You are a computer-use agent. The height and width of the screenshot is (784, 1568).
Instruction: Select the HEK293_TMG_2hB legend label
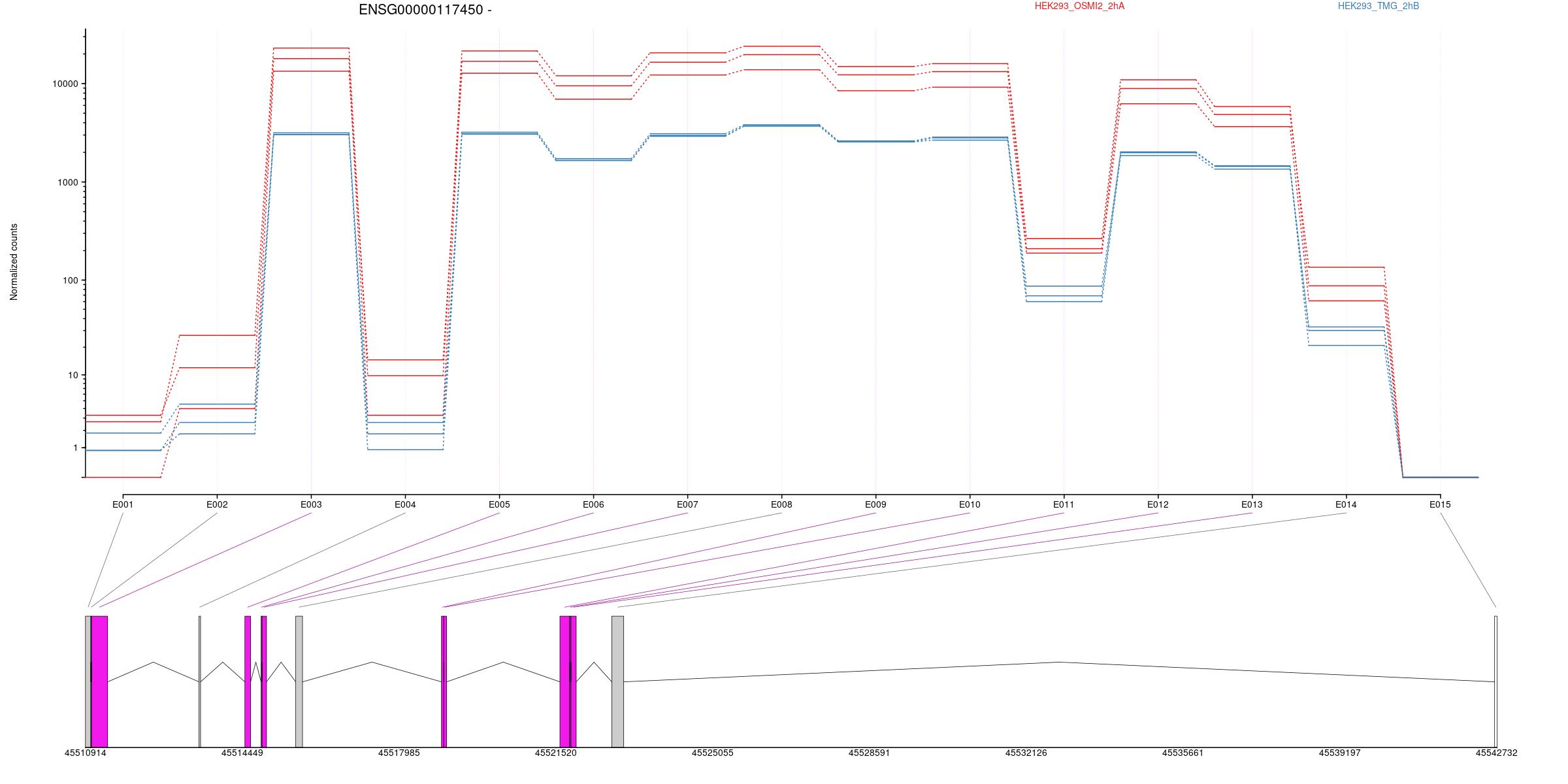pyautogui.click(x=1379, y=6)
